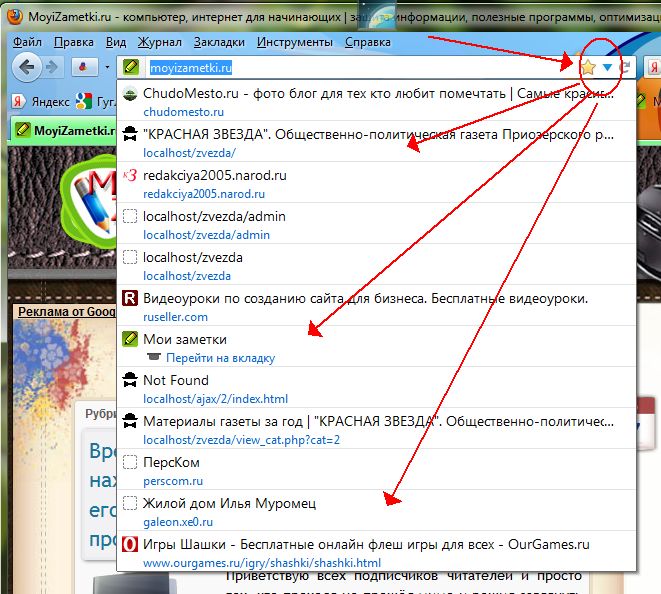Click the www.ourgames.ru shashki.html URL
The width and height of the screenshot is (661, 594).
262,563
